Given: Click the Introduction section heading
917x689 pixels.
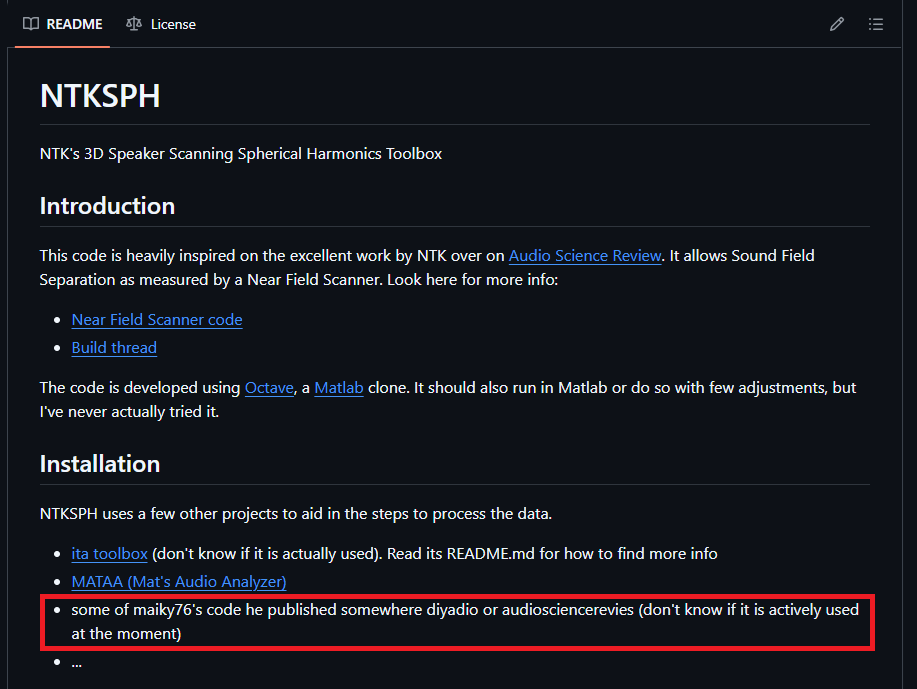Looking at the screenshot, I should click(108, 206).
